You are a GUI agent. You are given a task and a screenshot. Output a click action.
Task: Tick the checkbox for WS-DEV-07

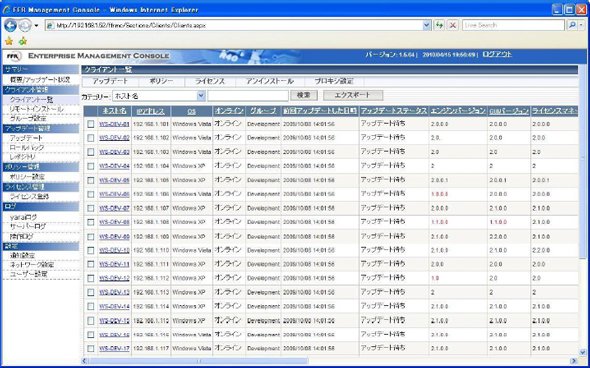pos(91,208)
